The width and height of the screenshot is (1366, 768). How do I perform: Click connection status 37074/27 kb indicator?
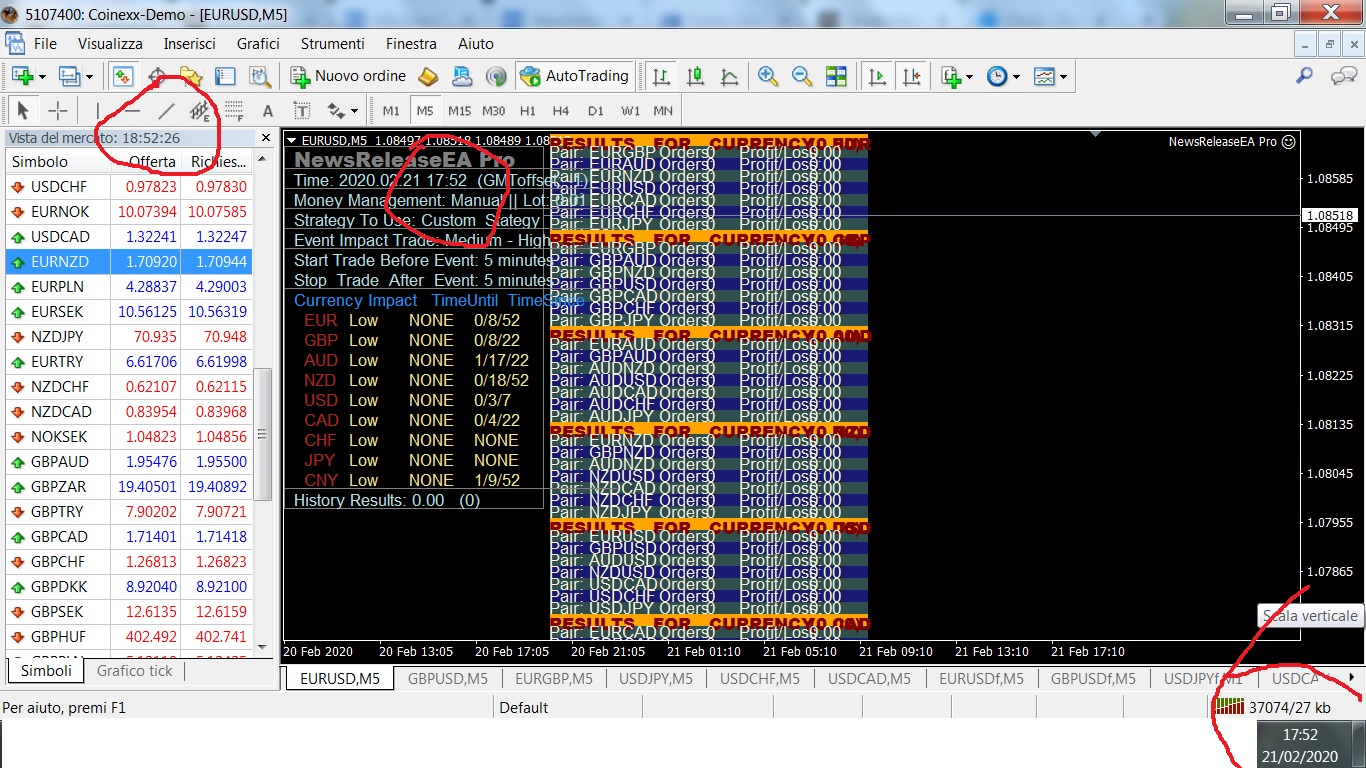pos(1273,707)
